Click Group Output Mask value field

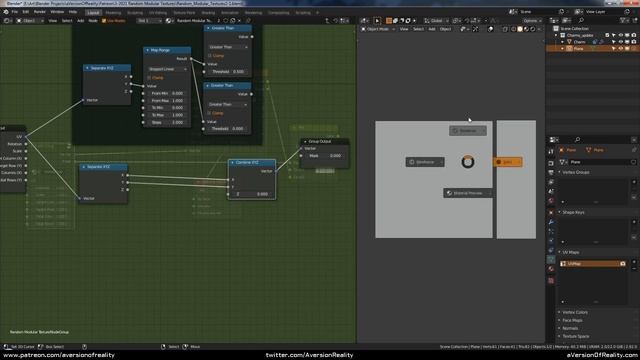[x=324, y=156]
